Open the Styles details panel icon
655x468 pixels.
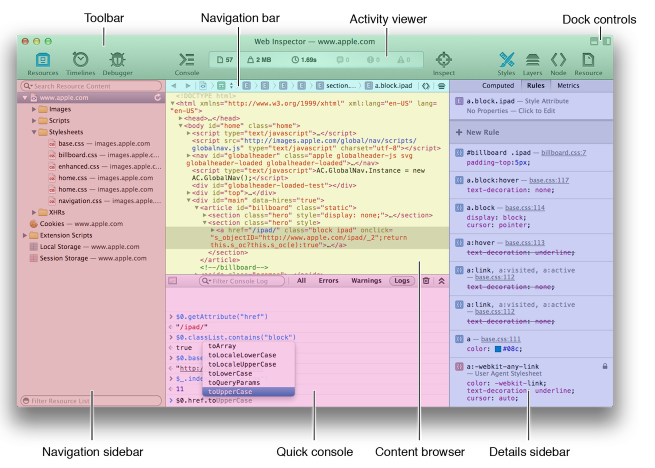click(x=506, y=60)
